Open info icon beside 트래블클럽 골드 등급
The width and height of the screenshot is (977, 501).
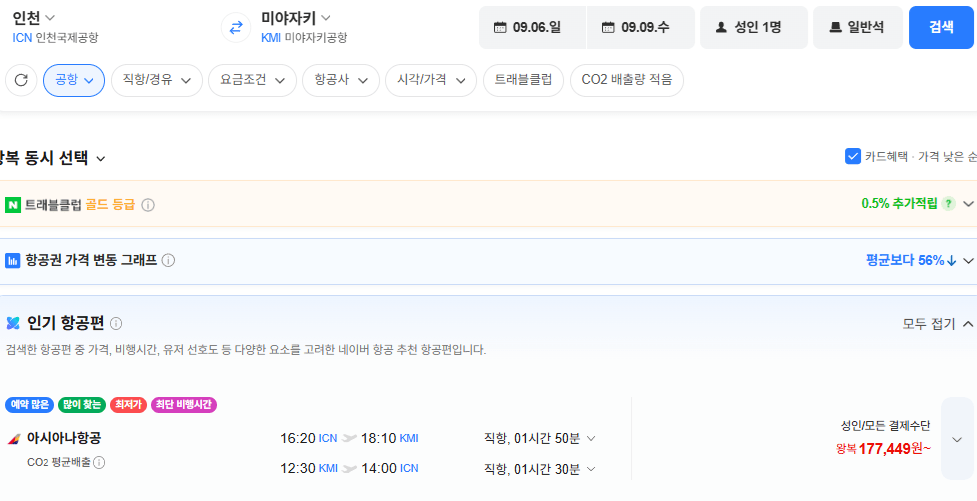point(148,205)
